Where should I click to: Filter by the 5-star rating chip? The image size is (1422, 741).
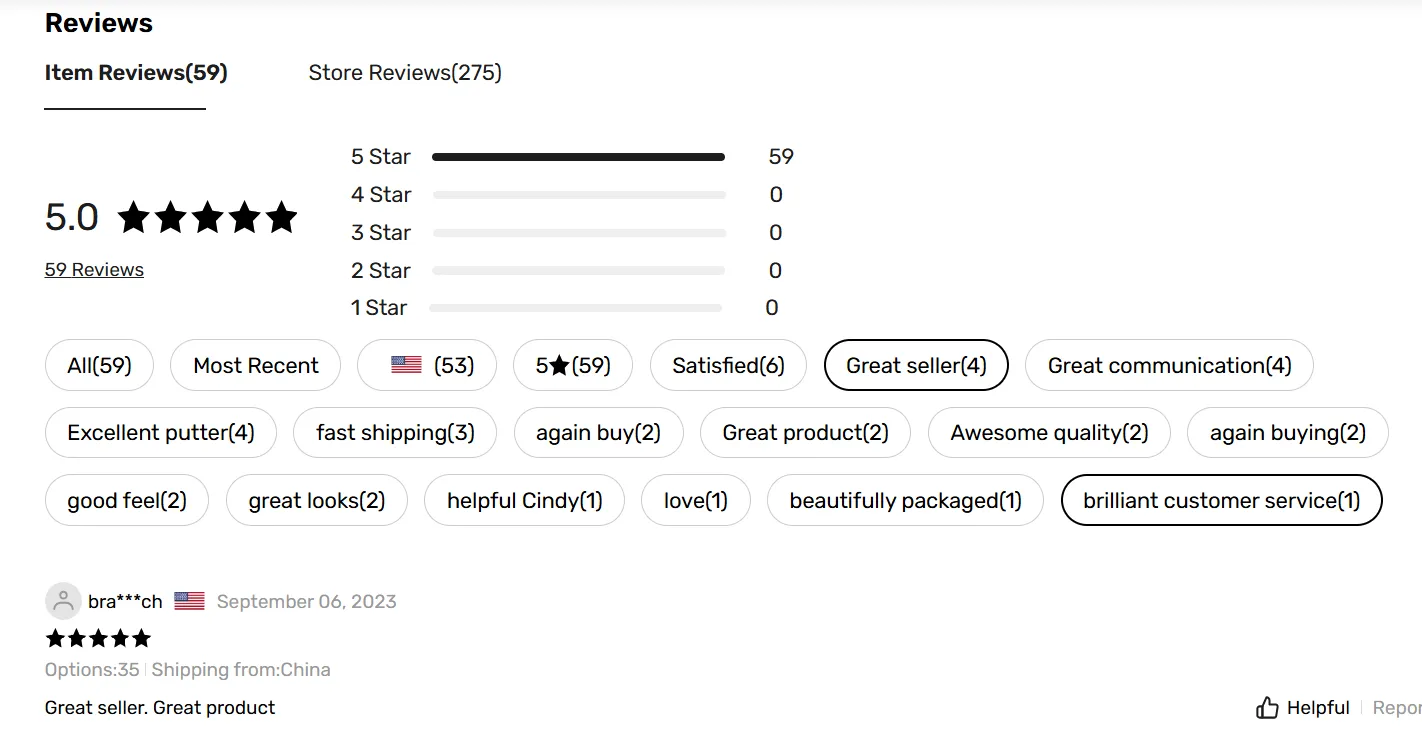pos(572,366)
